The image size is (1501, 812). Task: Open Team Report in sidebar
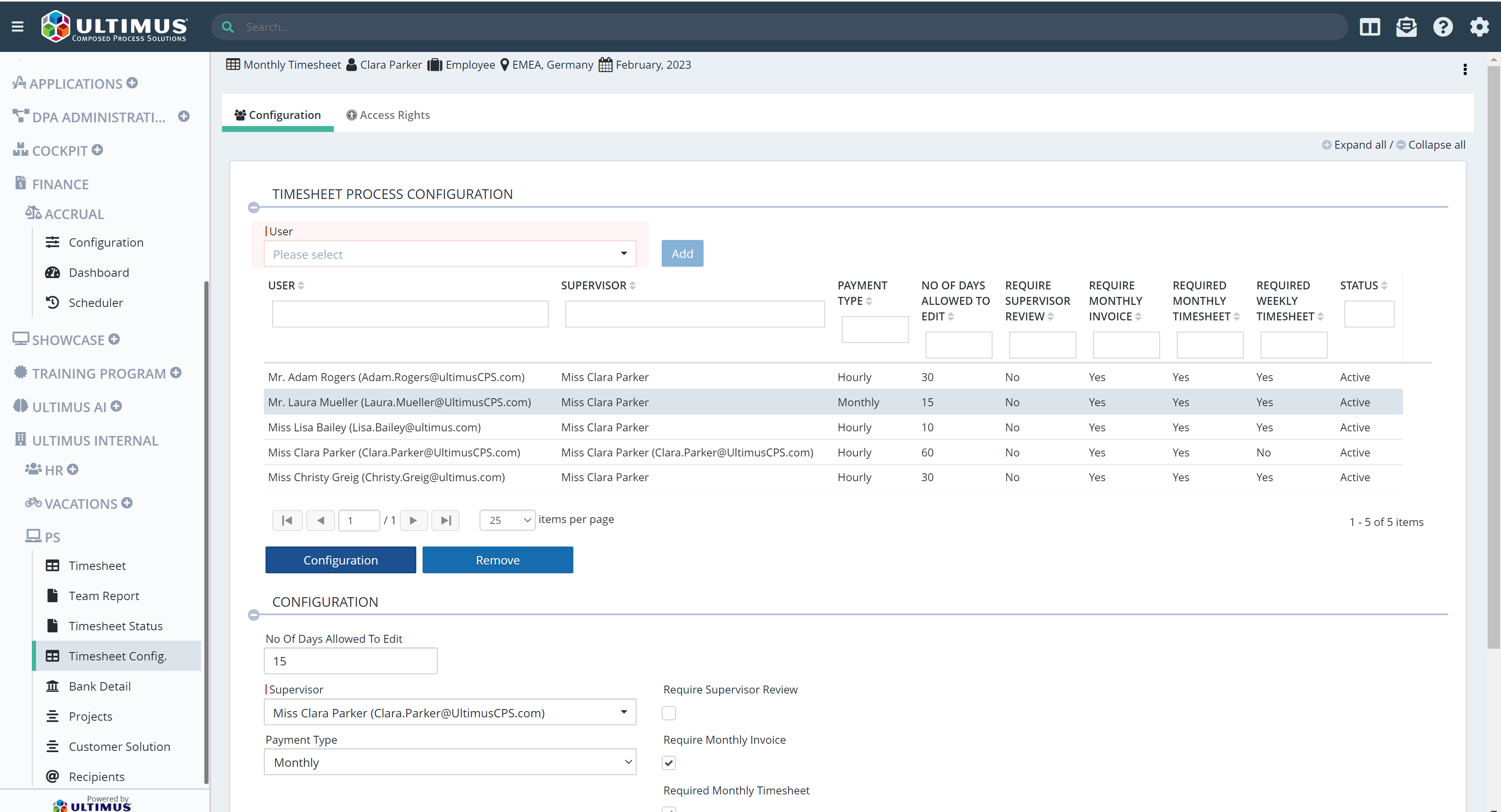[x=104, y=596]
